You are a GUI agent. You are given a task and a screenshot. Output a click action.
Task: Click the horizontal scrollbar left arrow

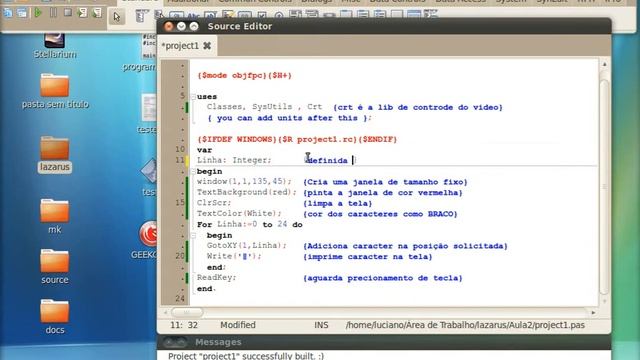[x=166, y=312]
